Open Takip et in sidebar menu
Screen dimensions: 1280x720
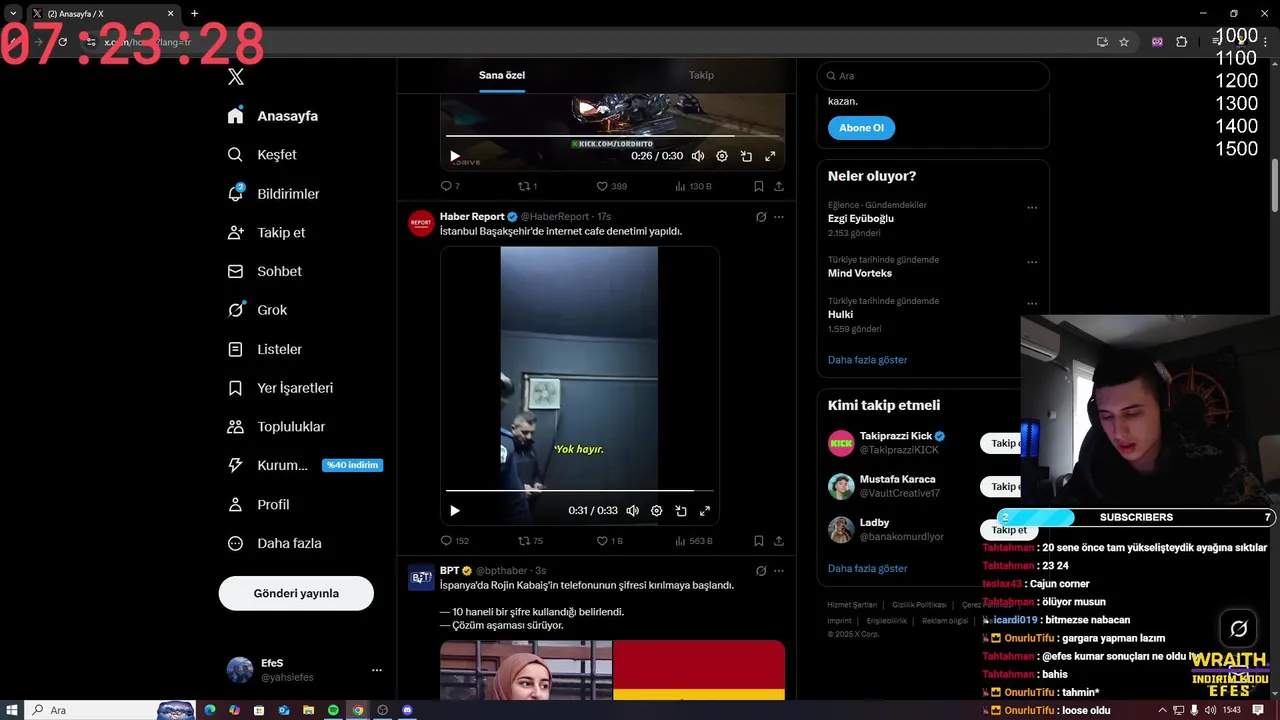point(266,233)
